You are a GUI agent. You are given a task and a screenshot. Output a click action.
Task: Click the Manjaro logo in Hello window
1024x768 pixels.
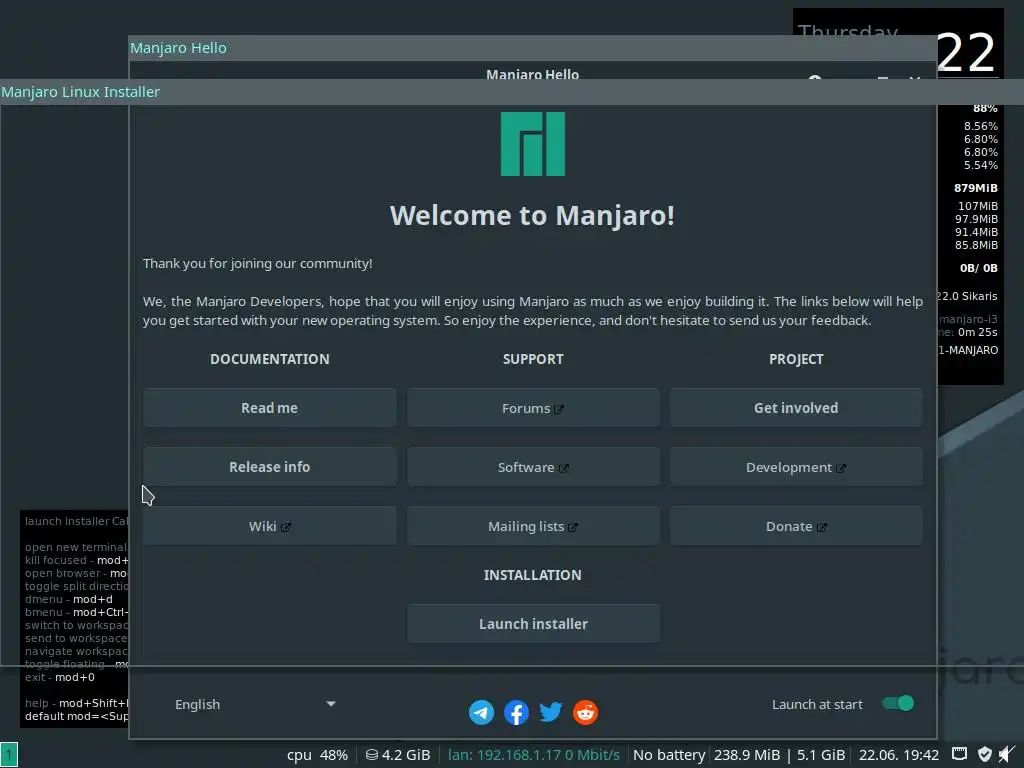pyautogui.click(x=533, y=144)
